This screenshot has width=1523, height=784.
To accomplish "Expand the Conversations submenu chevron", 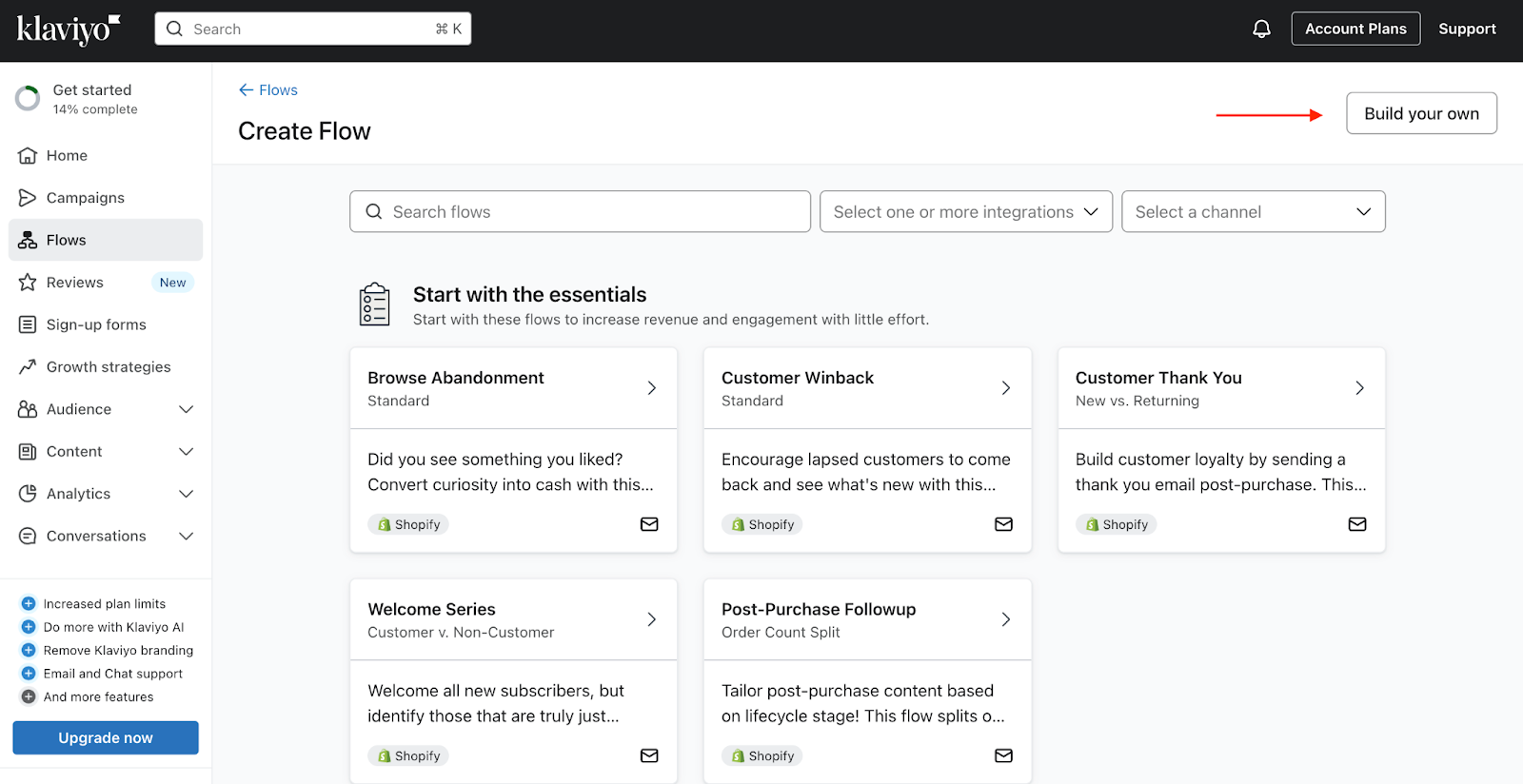I will click(187, 536).
